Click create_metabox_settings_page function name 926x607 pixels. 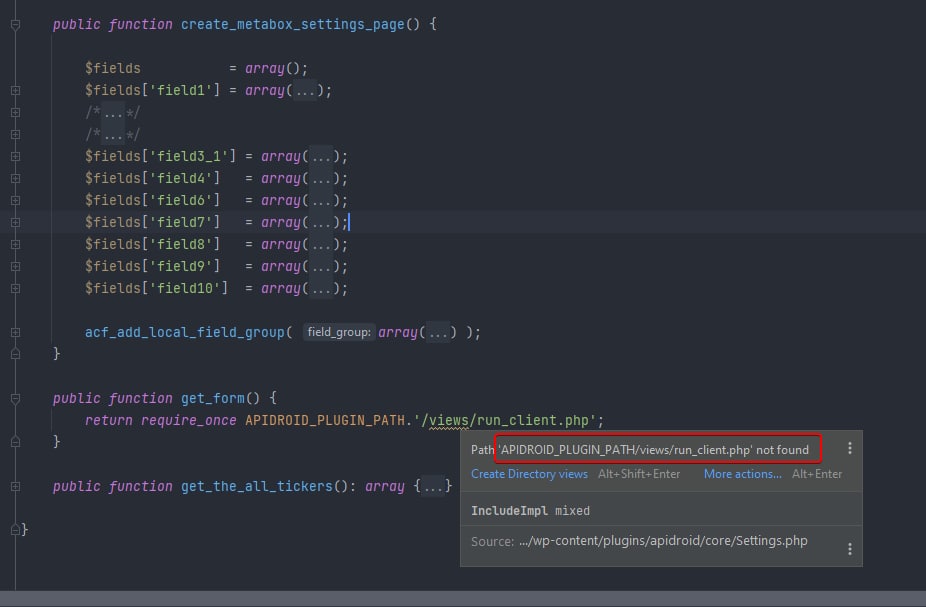point(292,25)
